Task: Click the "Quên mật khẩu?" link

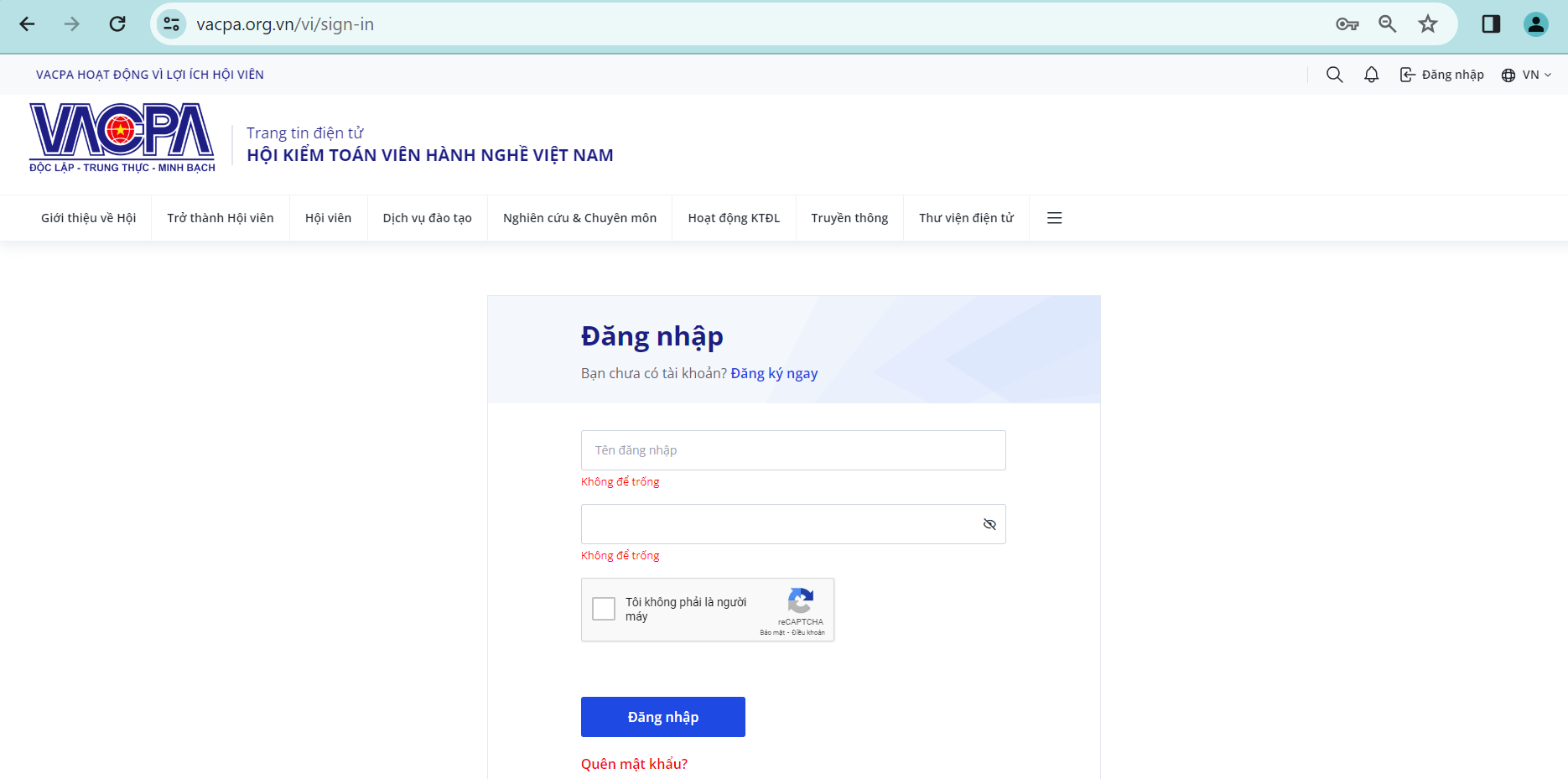Action: 634,764
